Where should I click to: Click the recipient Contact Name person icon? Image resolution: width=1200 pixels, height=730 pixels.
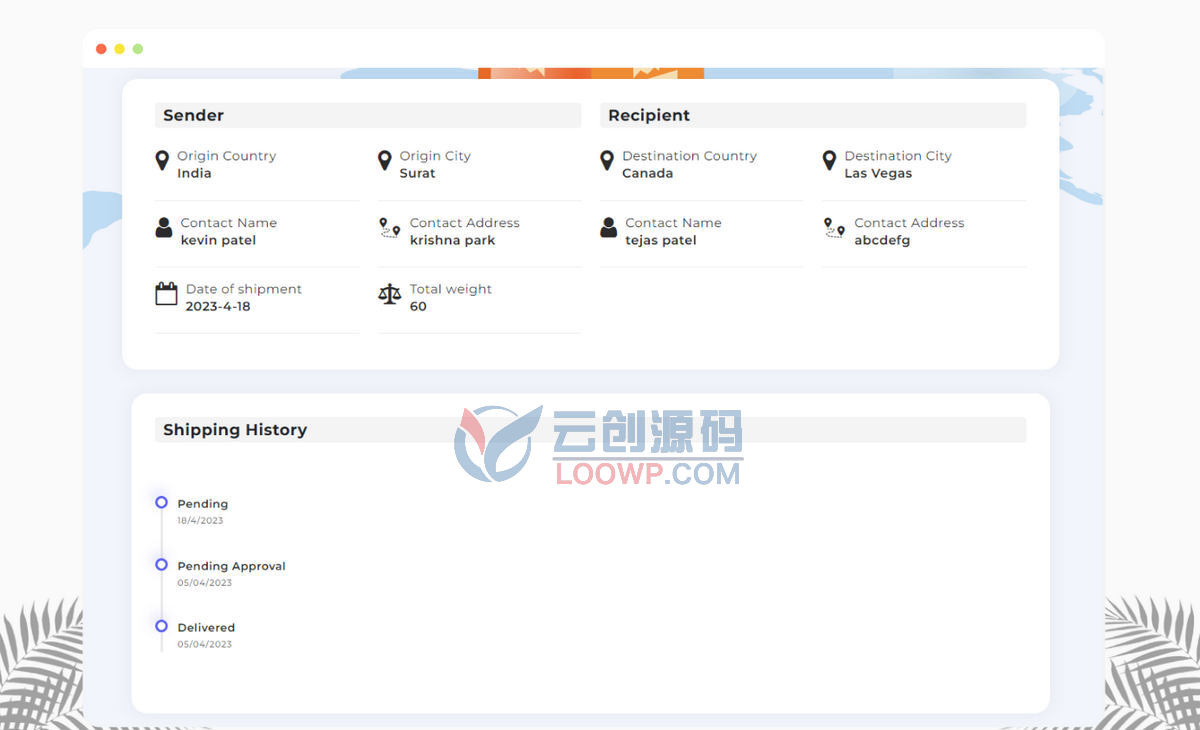pyautogui.click(x=608, y=228)
